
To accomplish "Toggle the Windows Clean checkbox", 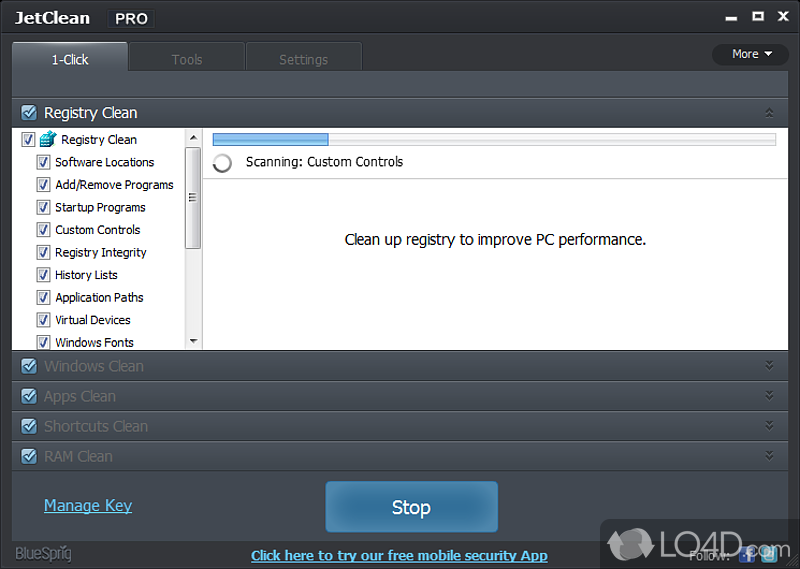I will click(29, 366).
